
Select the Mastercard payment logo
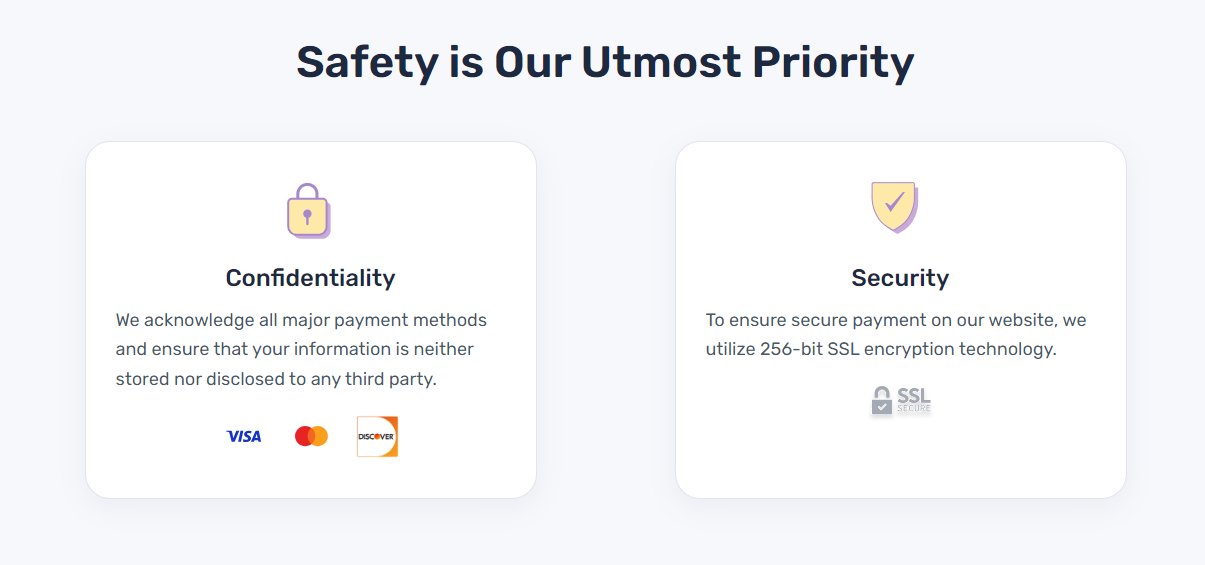coord(311,436)
